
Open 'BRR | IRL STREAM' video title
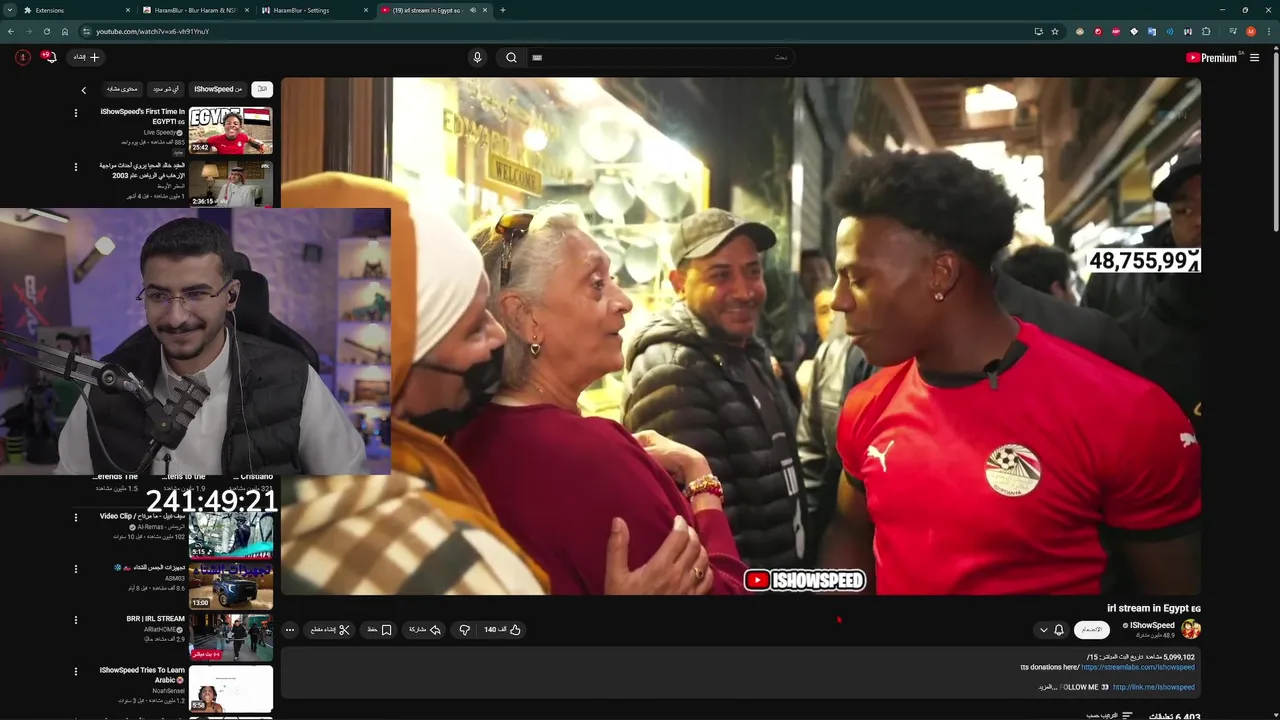coord(155,619)
